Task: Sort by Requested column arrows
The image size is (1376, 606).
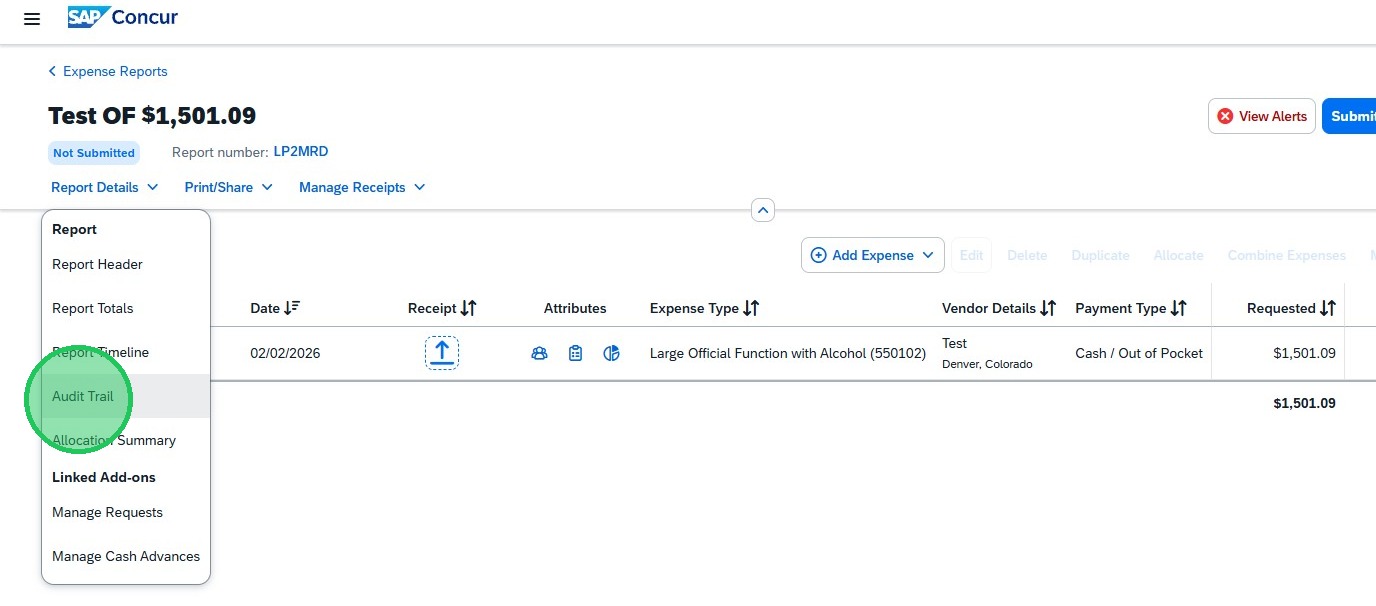Action: point(1327,308)
